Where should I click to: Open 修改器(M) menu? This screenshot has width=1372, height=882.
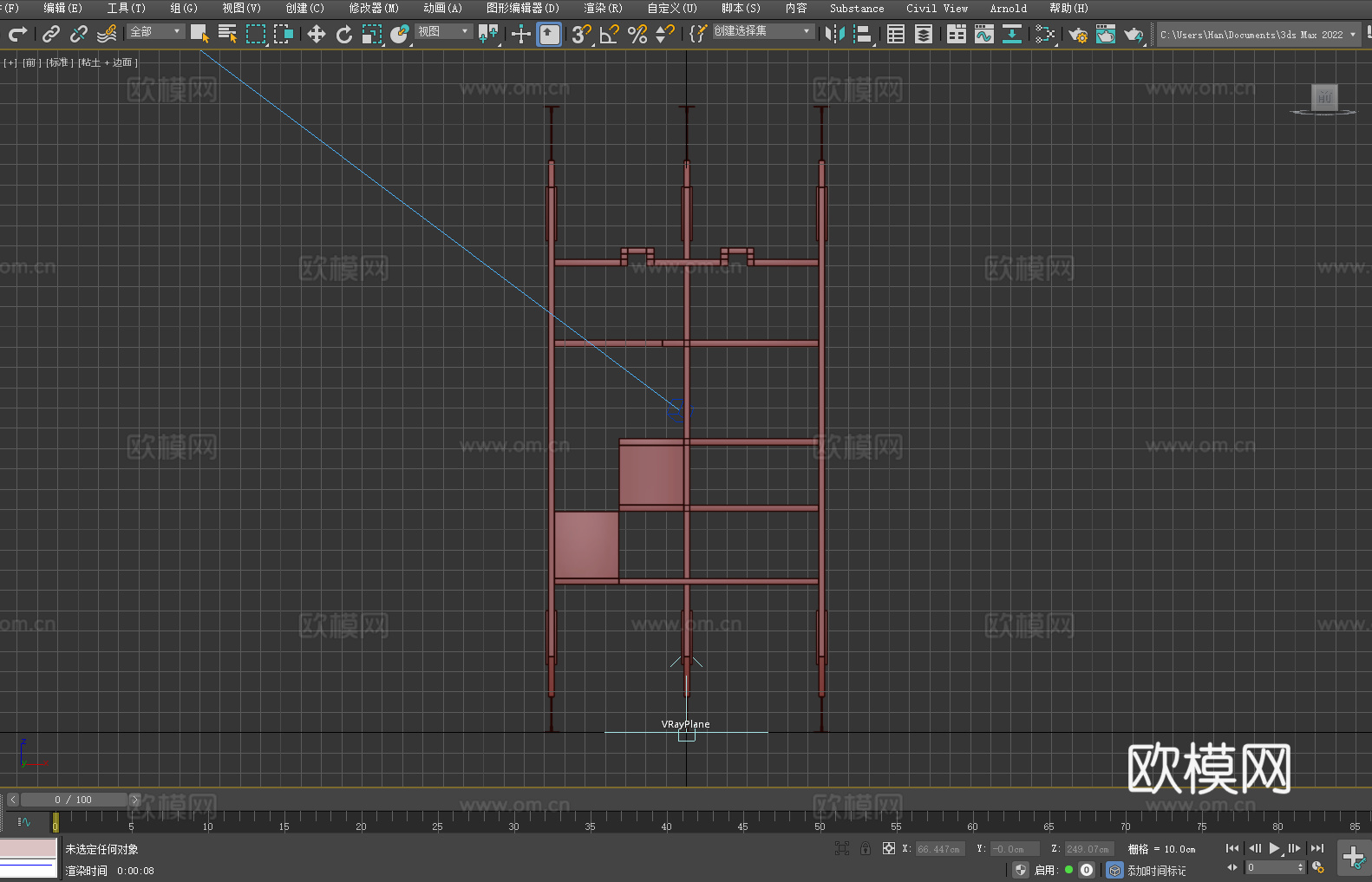tap(374, 8)
